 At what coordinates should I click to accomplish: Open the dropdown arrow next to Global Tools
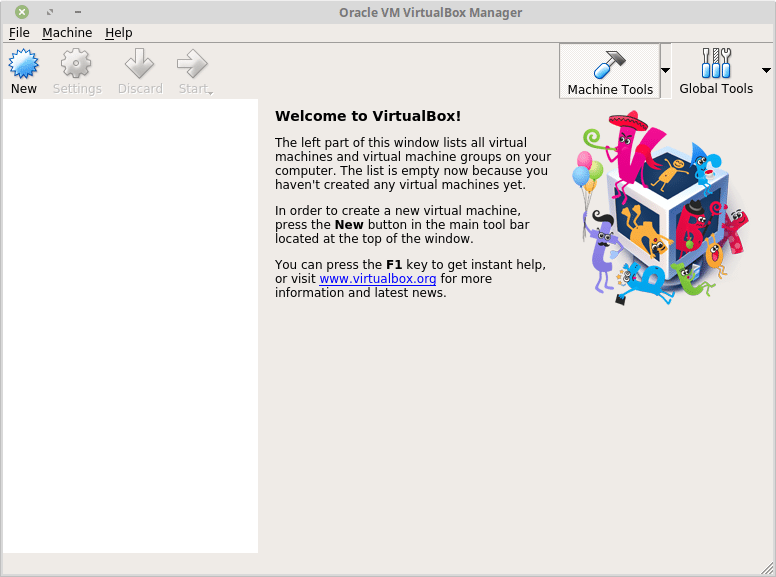coord(766,70)
